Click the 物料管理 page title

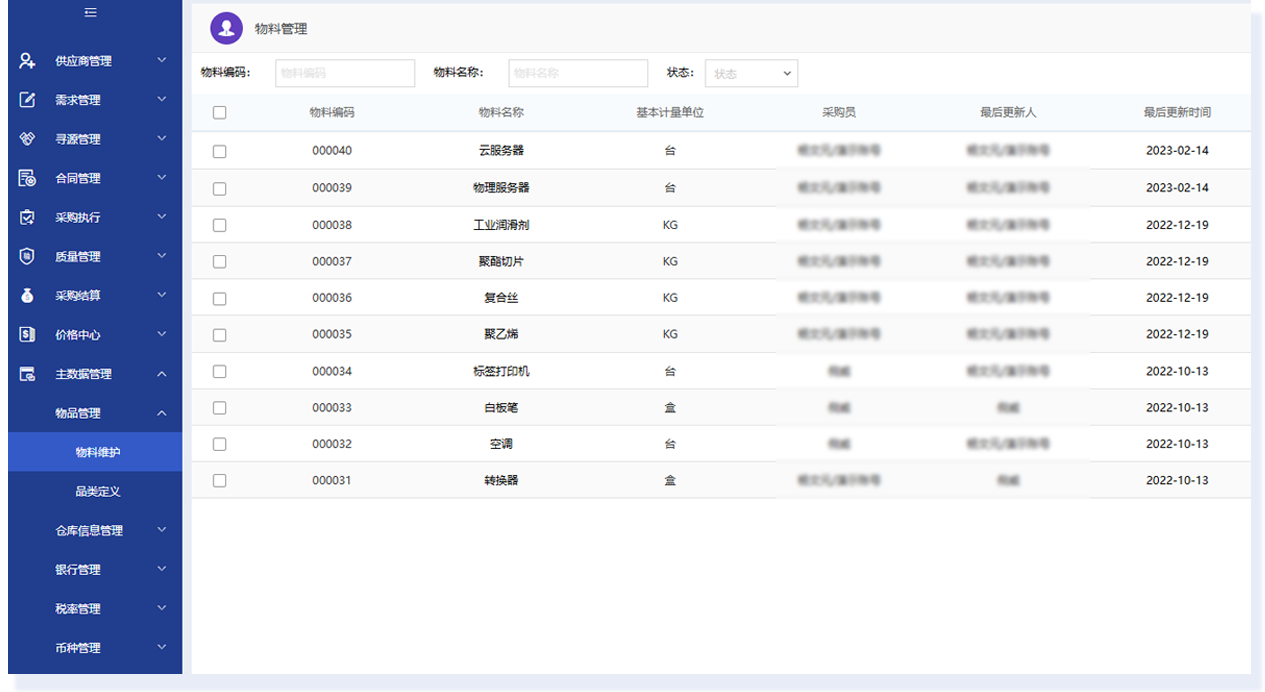point(281,29)
